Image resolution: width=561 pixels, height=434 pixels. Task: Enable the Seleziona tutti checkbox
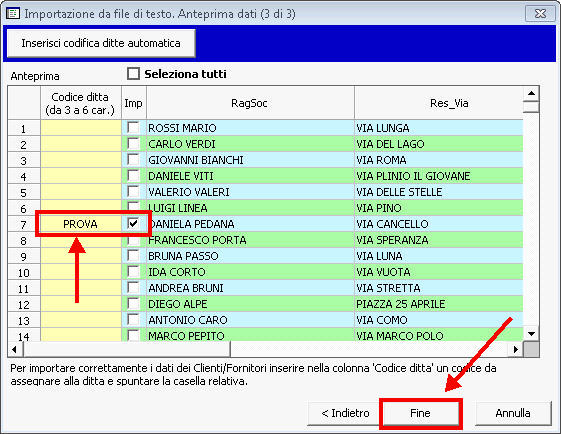coord(133,74)
